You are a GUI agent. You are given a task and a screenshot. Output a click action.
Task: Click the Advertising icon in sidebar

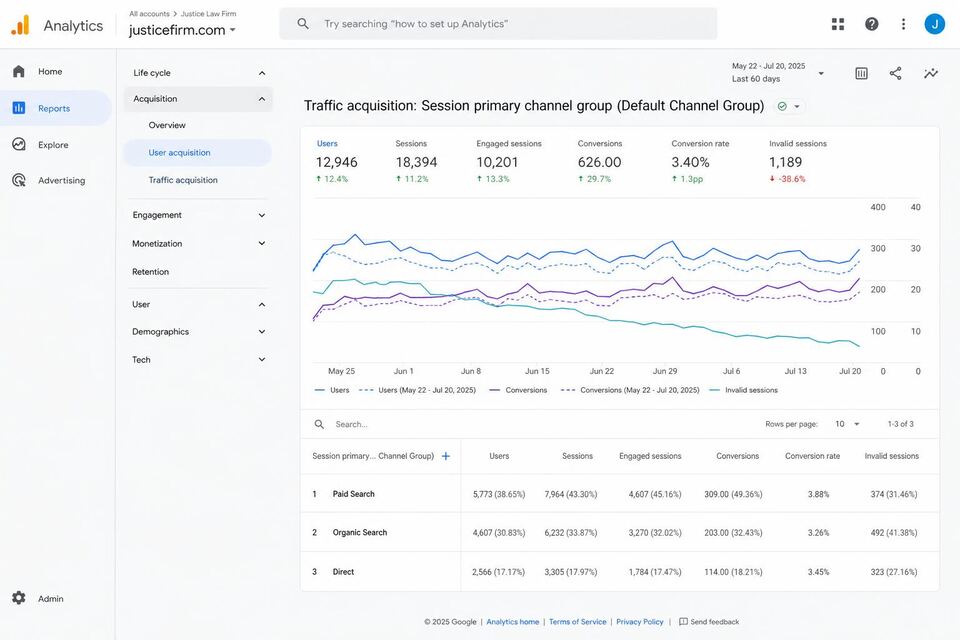[19, 180]
